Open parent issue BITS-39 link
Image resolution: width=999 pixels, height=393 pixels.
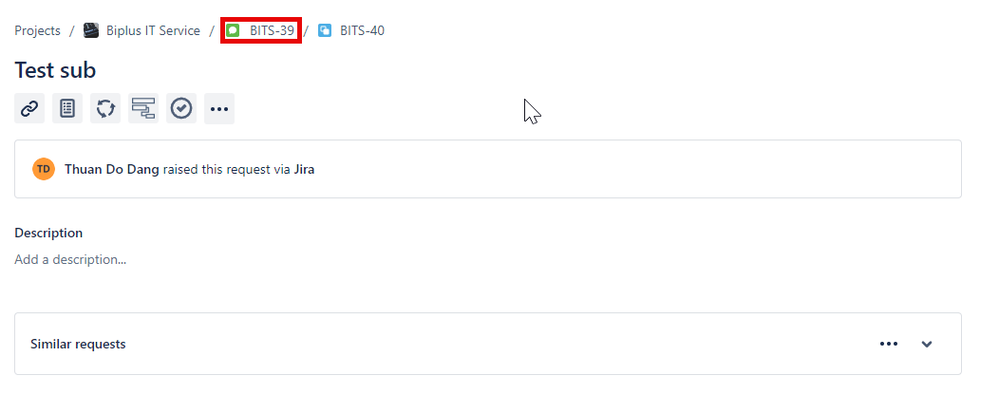pos(272,31)
